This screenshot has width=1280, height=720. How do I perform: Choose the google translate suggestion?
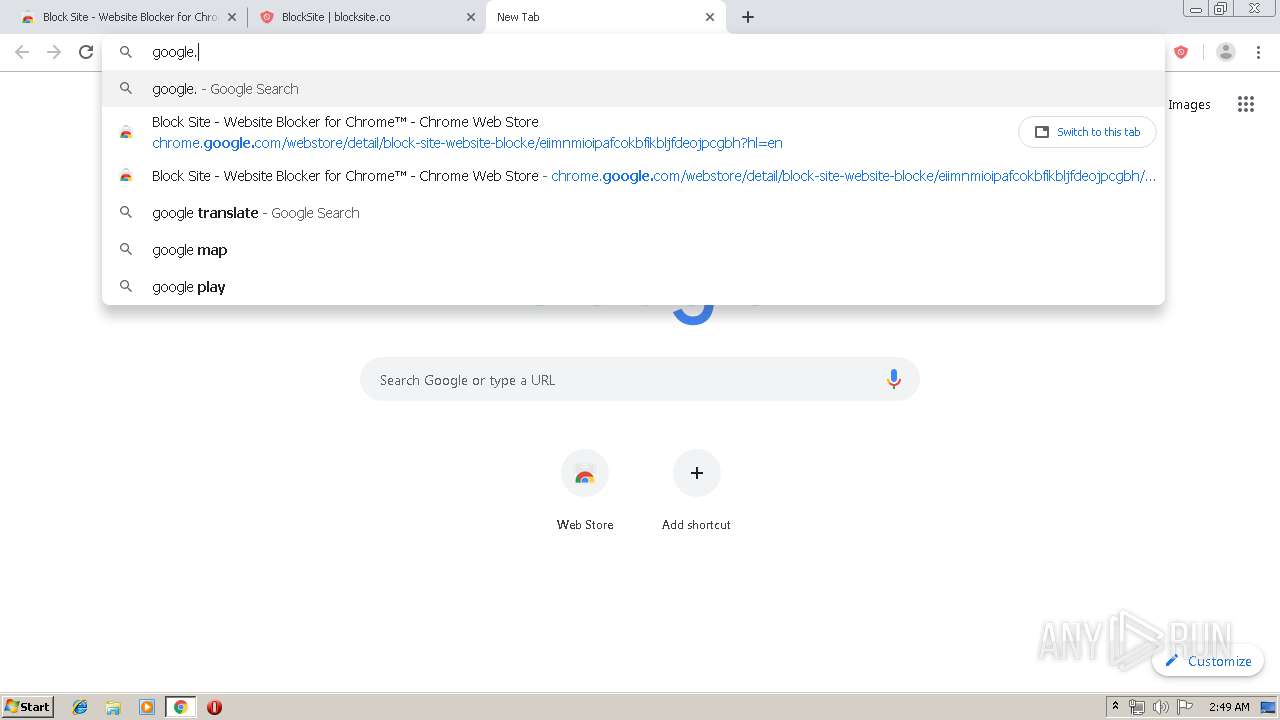(633, 213)
